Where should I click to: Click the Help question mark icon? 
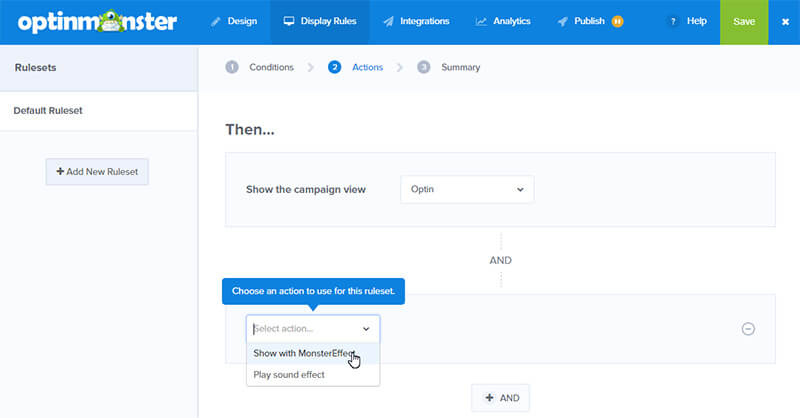pyautogui.click(x=673, y=21)
